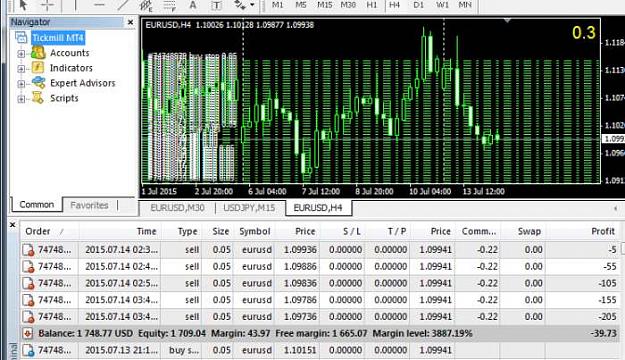Open the Favorites tab in Navigator
This screenshot has height=360, width=625.
point(89,205)
